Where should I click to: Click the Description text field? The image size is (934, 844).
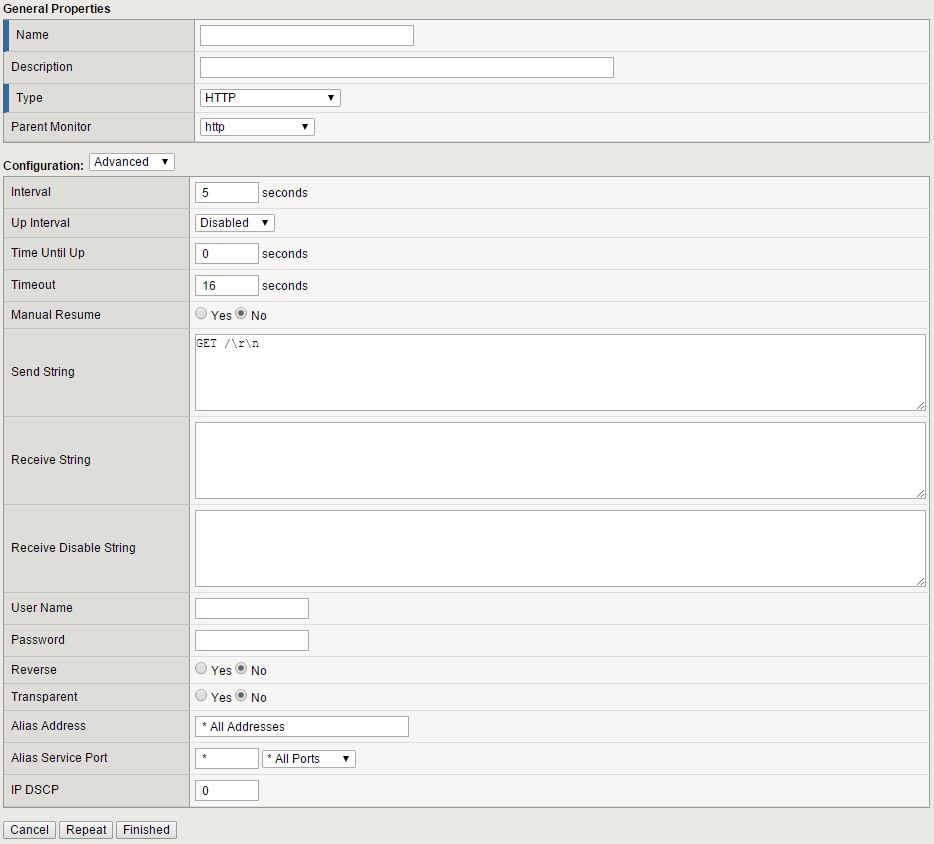pyautogui.click(x=406, y=68)
